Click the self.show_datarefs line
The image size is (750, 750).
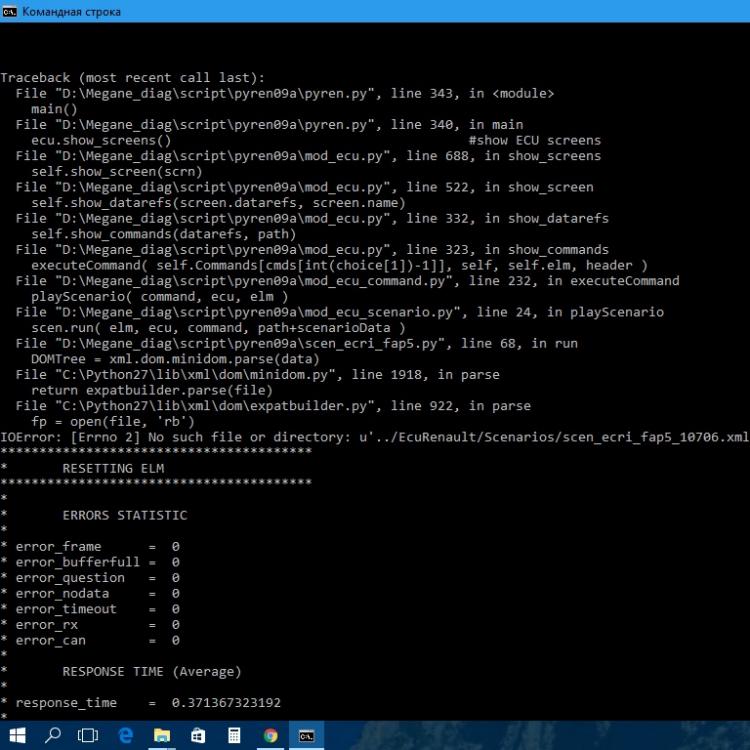pyautogui.click(x=218, y=203)
